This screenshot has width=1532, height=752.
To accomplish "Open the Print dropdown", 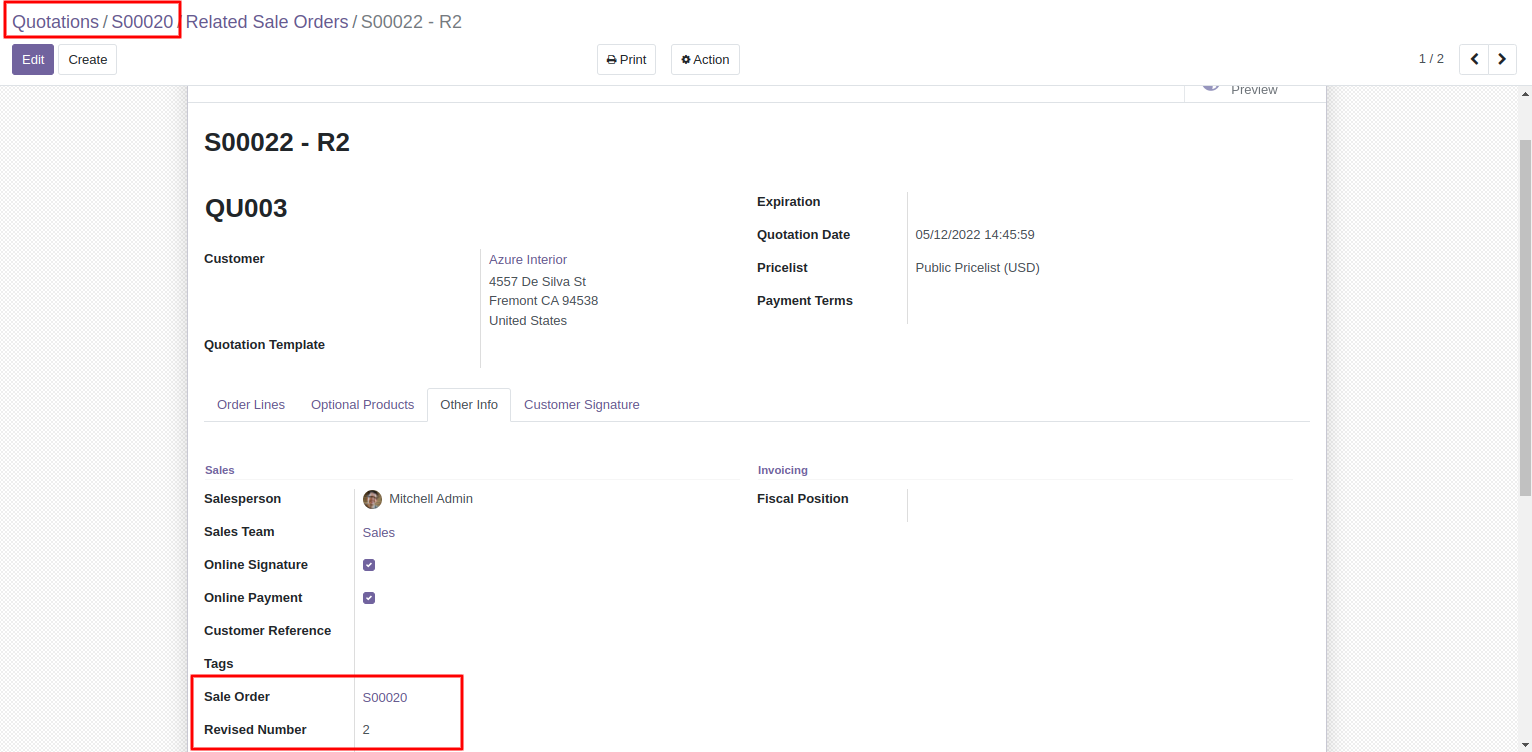I will 627,59.
